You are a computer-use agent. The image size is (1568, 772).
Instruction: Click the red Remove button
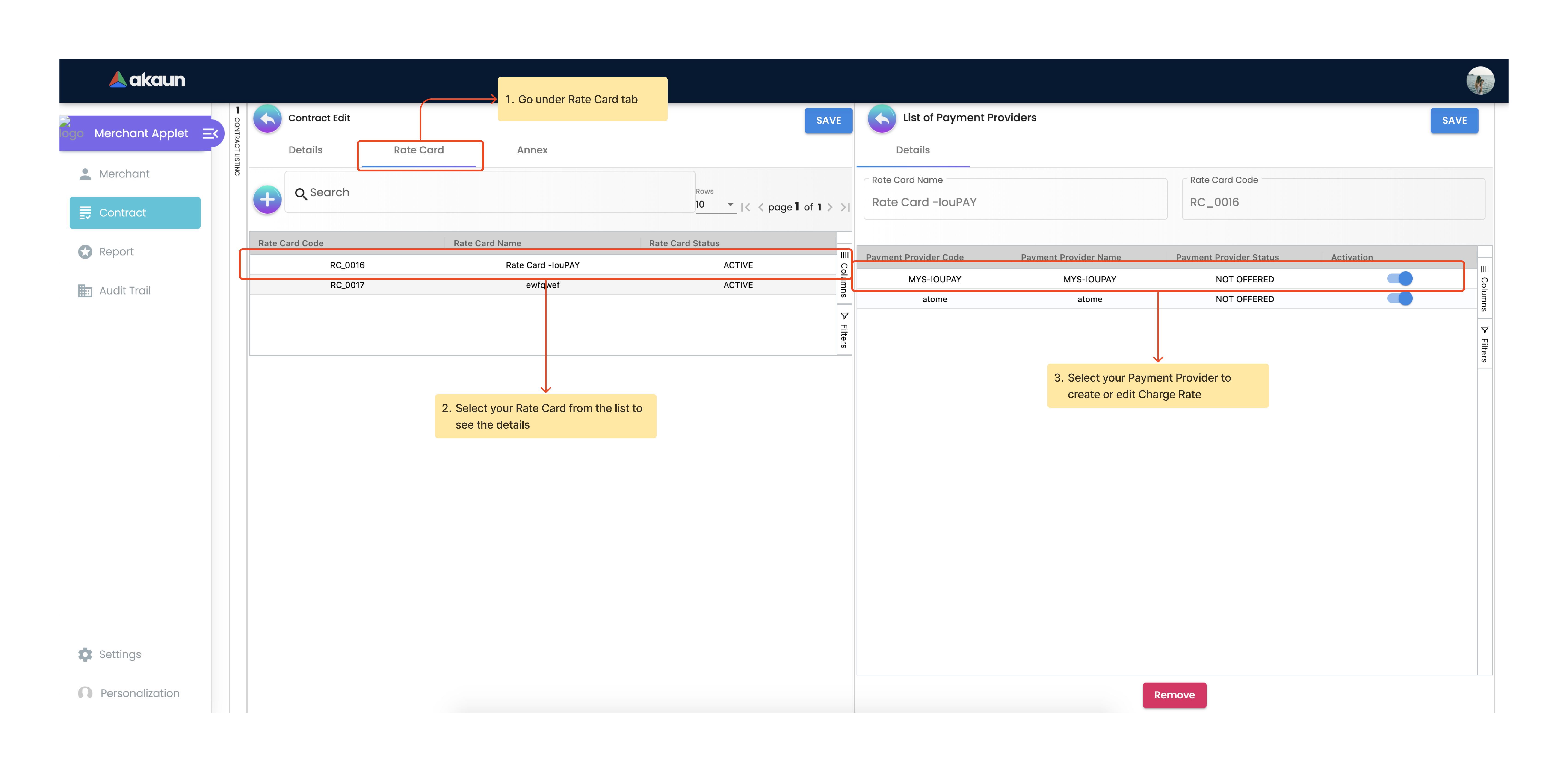tap(1174, 695)
